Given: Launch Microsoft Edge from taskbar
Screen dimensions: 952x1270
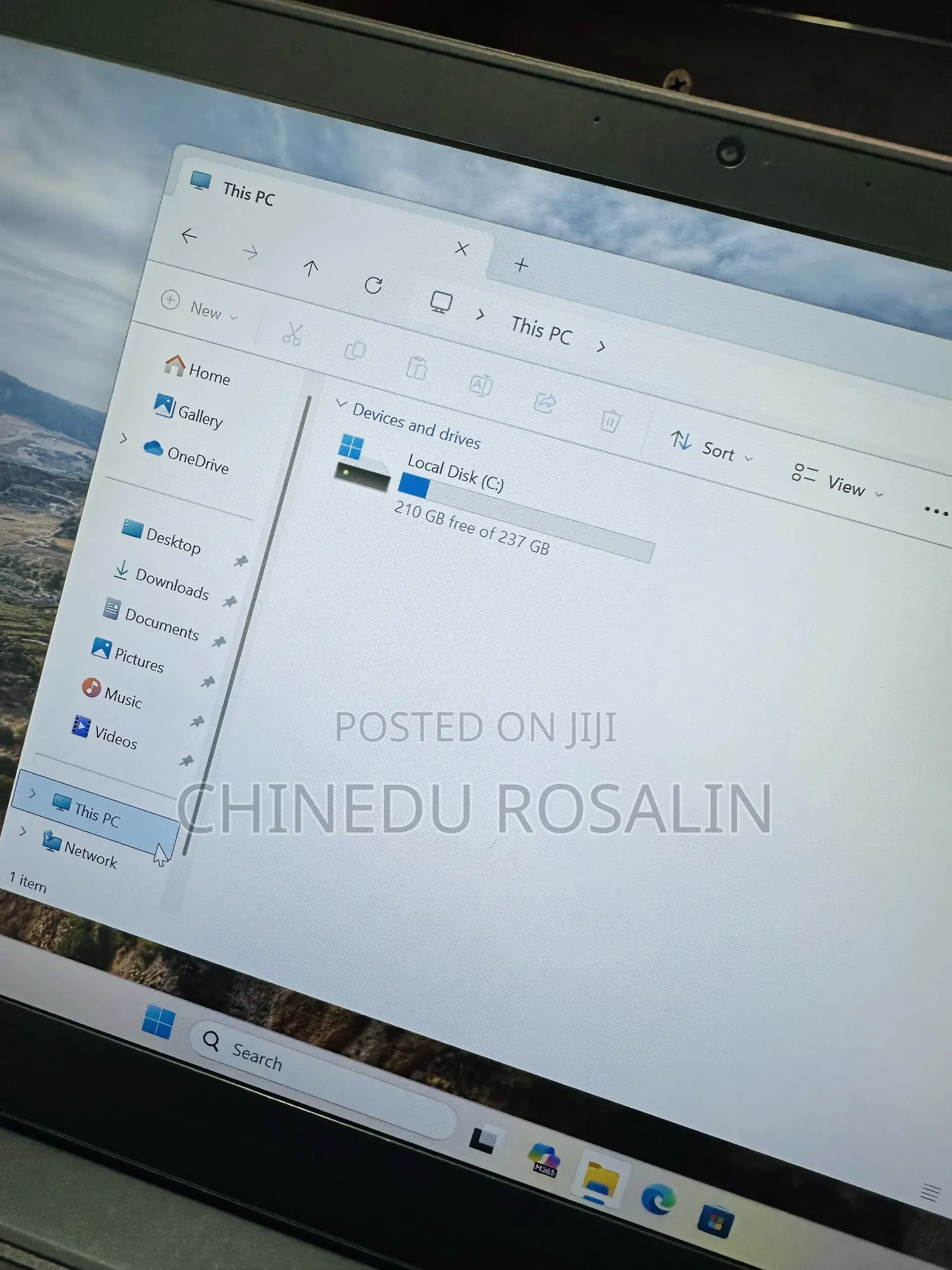Looking at the screenshot, I should [659, 1200].
